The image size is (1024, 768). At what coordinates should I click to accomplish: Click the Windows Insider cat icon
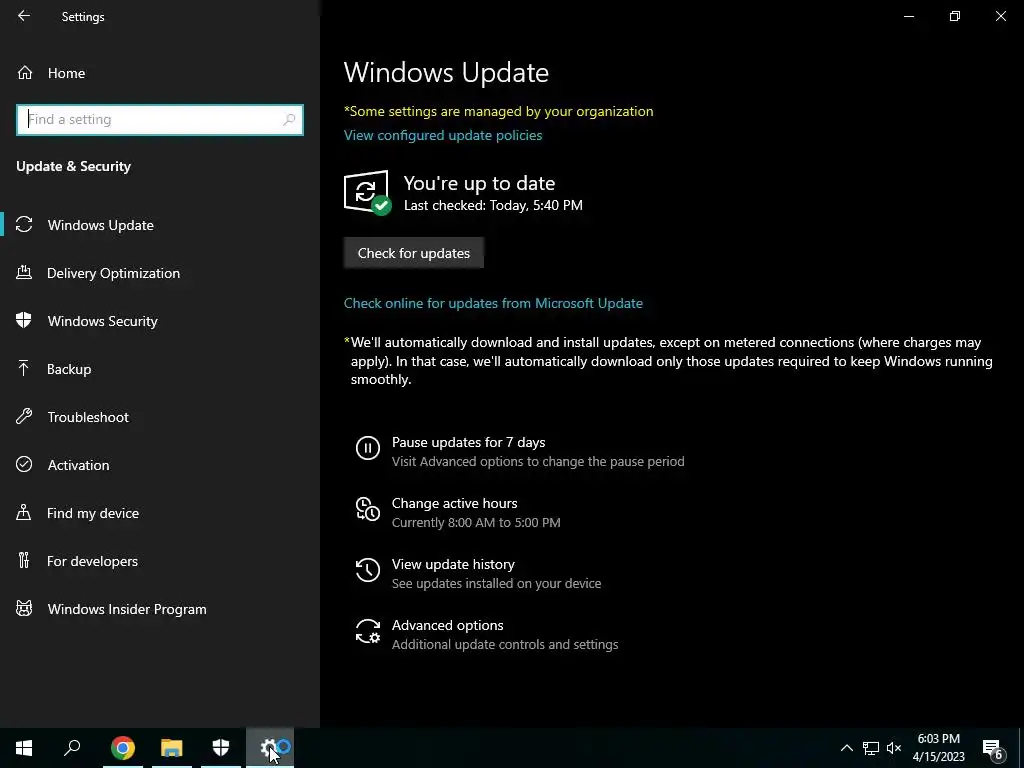(24, 609)
